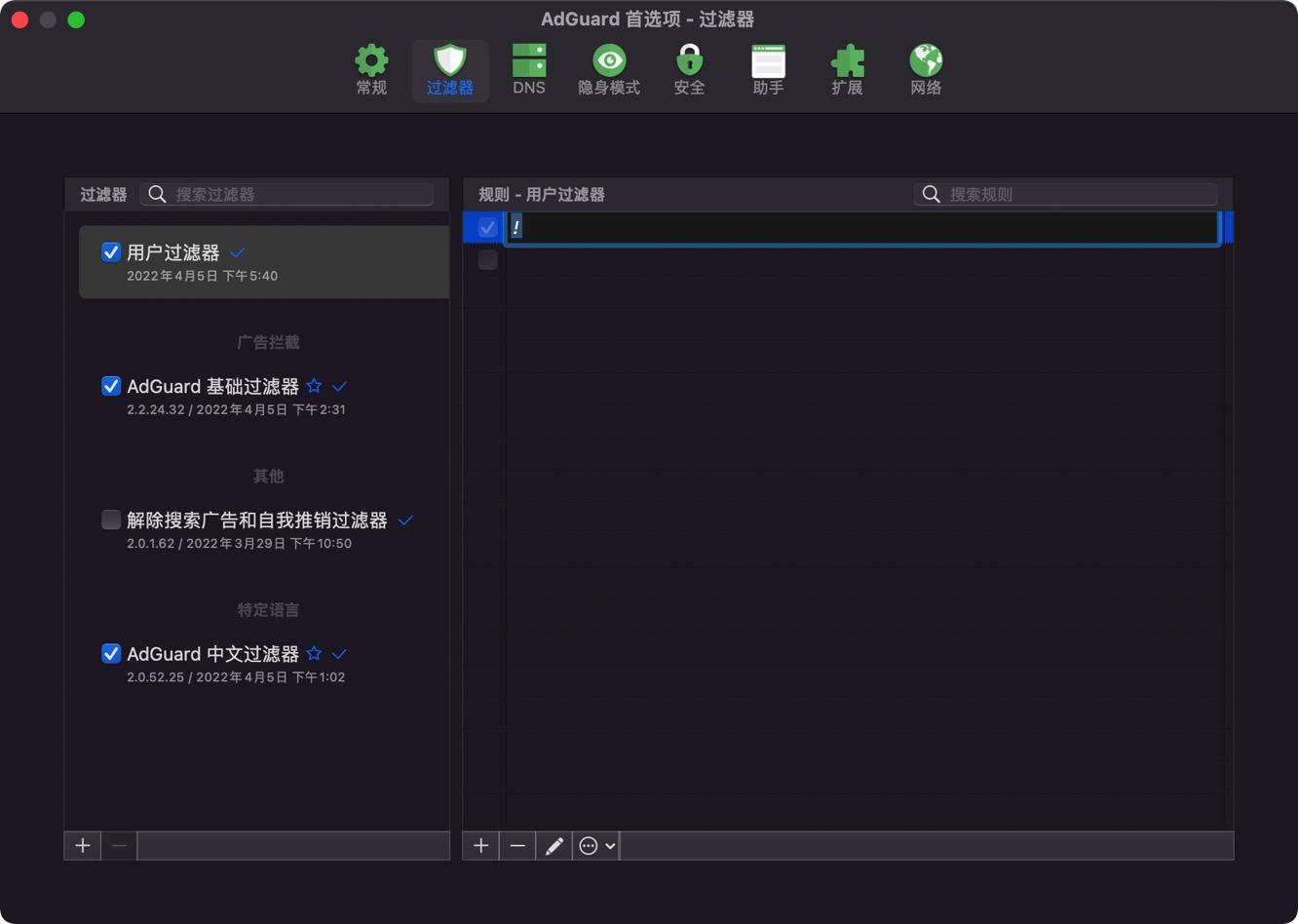Toggle the 用户过滤器 checkbox

111,252
